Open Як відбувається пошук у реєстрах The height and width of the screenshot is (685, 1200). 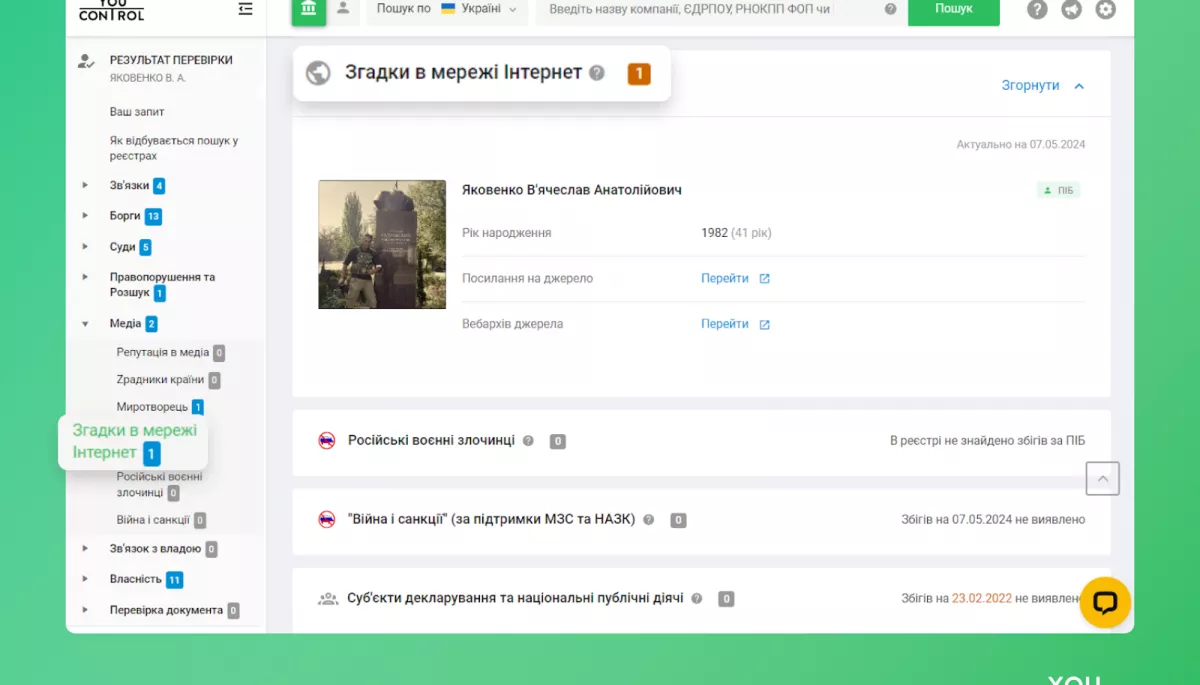point(174,148)
